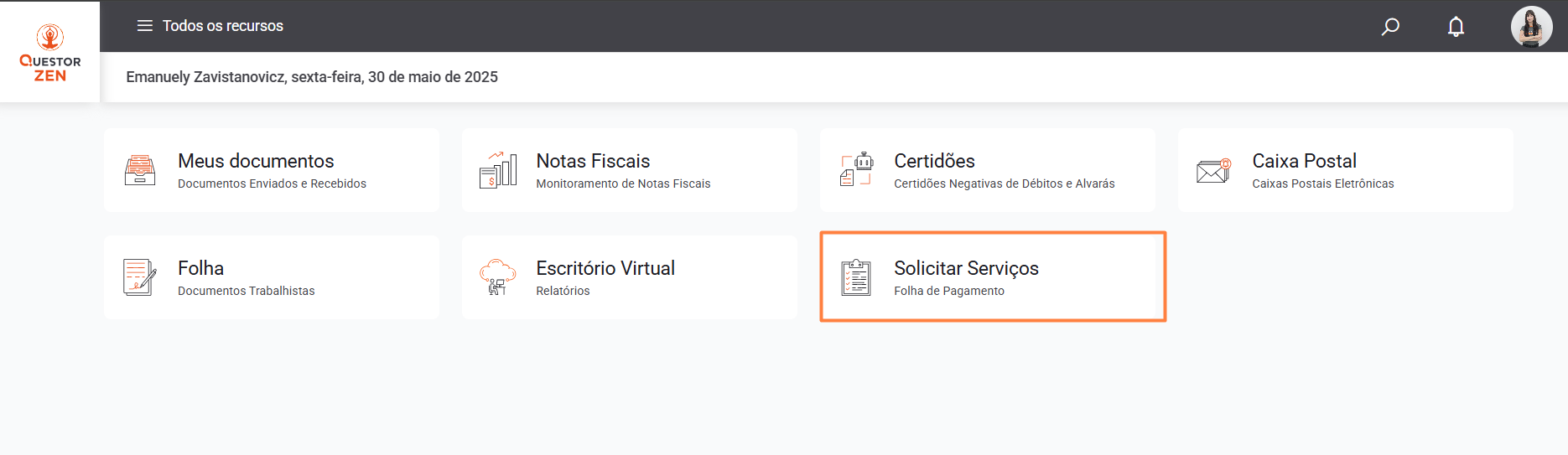The height and width of the screenshot is (455, 1568).
Task: Click 'Documentos Enviados e Recebidos' subtitle
Action: 272,184
